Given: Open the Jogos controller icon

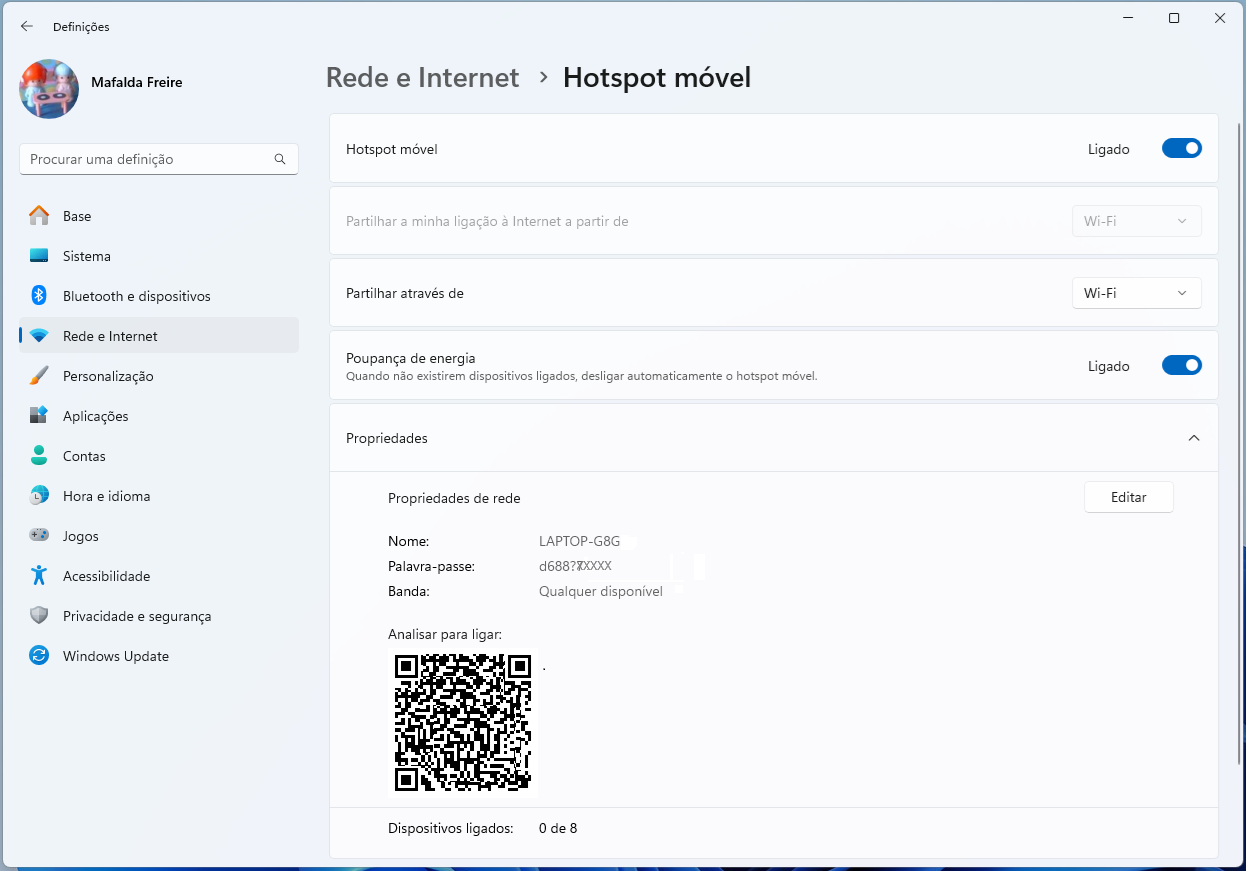Looking at the screenshot, I should [39, 536].
